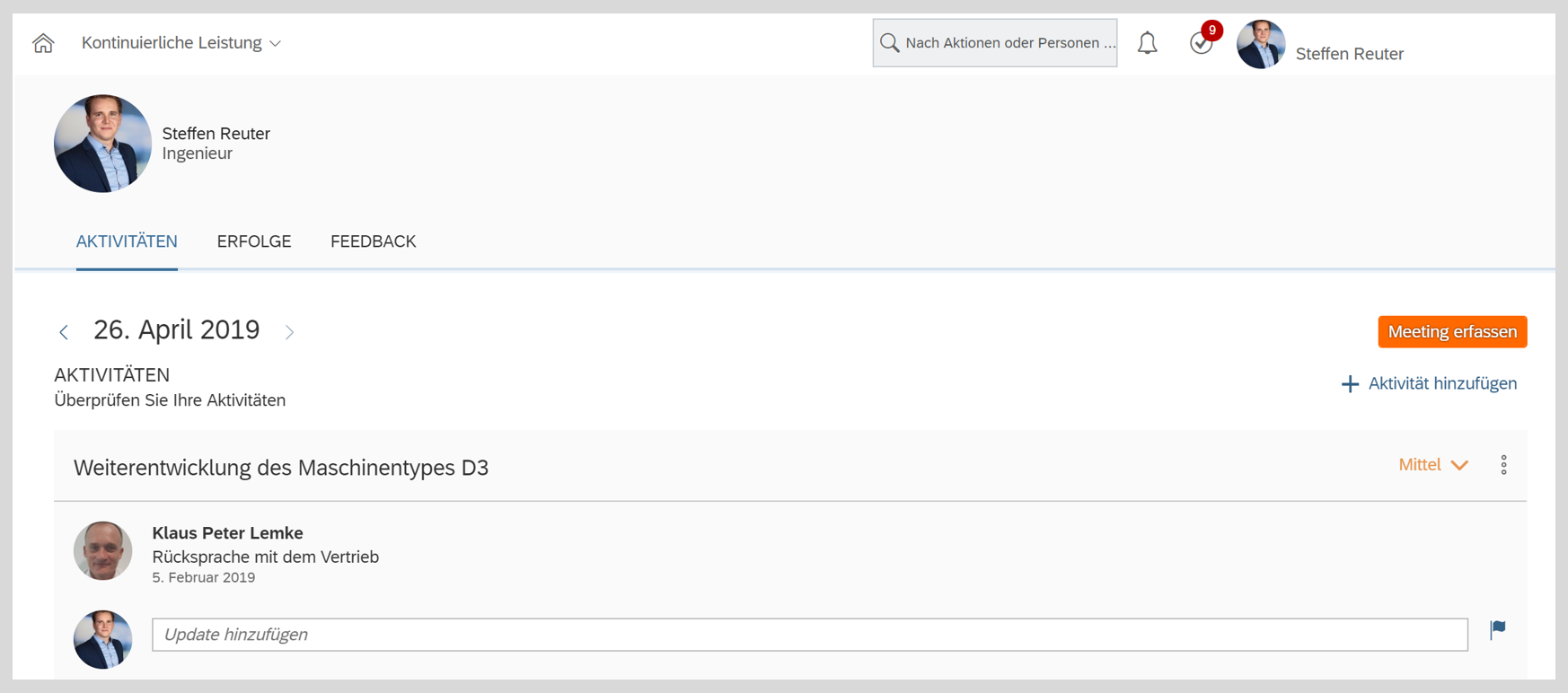1568x693 pixels.
Task: Select the AKTIVITÄTEN tab
Action: click(x=127, y=241)
